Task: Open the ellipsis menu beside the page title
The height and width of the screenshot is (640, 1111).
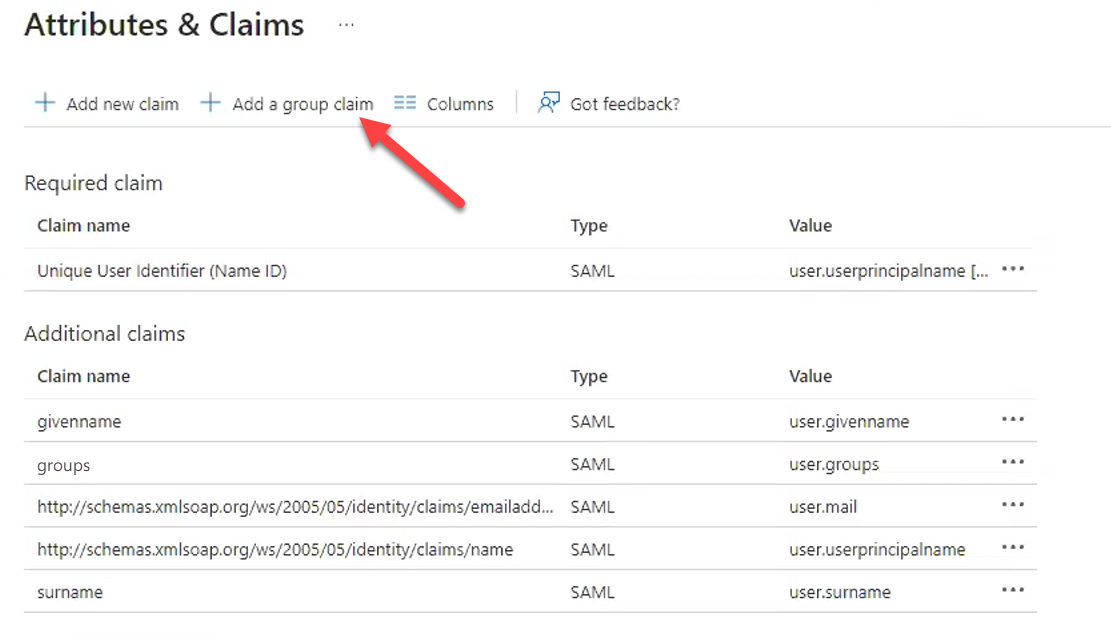Action: point(346,25)
